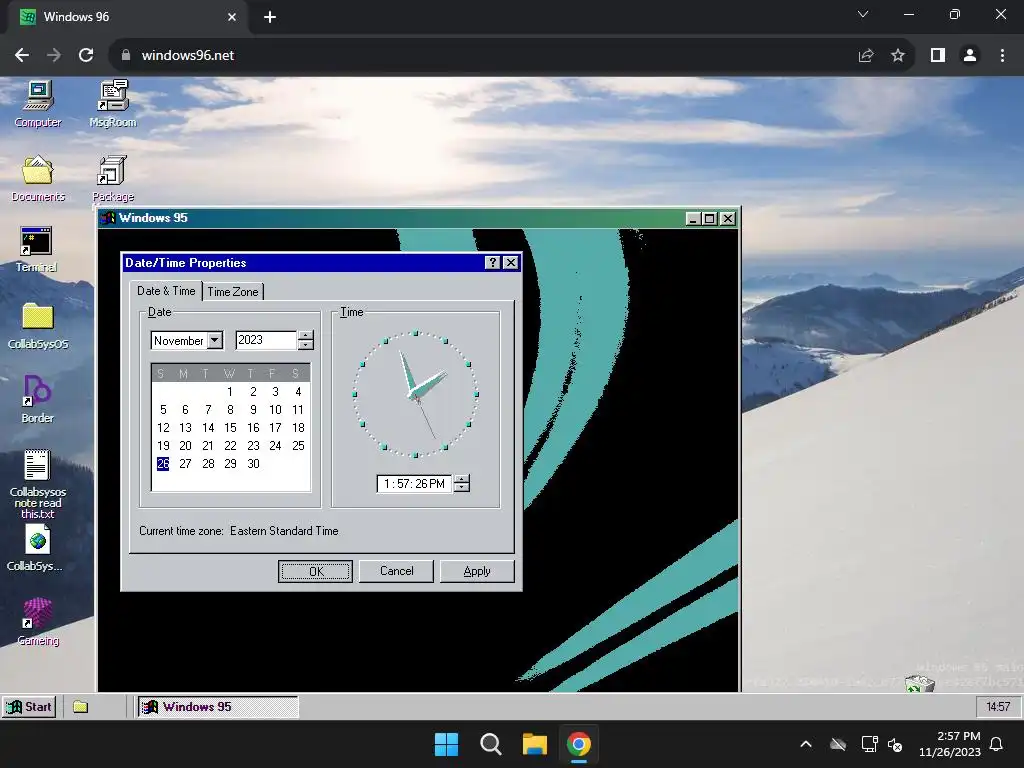1024x768 pixels.
Task: Share this page using the share icon
Action: pos(866,56)
